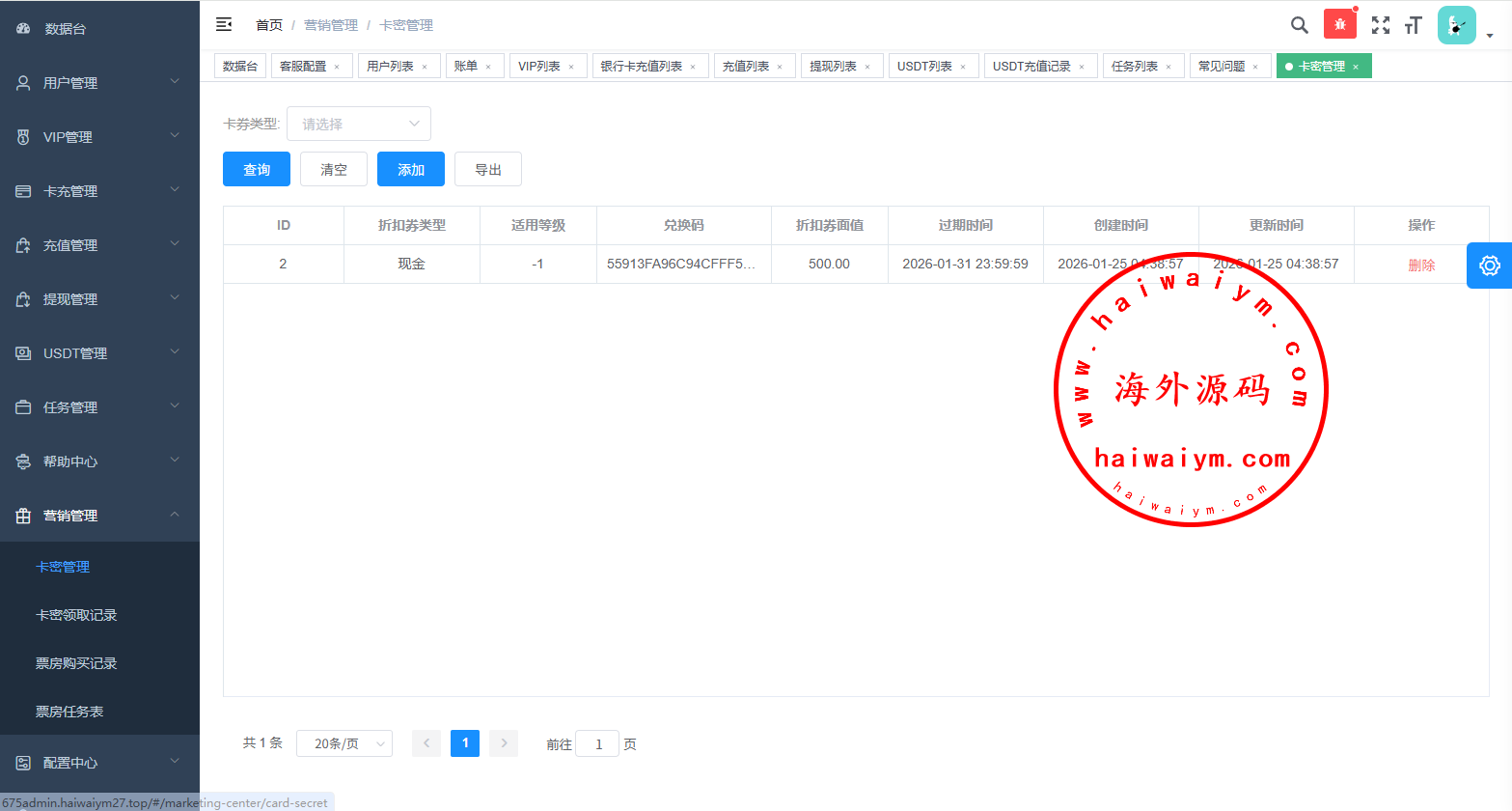Screen dimensions: 1512x811
Task: Open the blue settings gear panel
Action: pyautogui.click(x=1489, y=266)
